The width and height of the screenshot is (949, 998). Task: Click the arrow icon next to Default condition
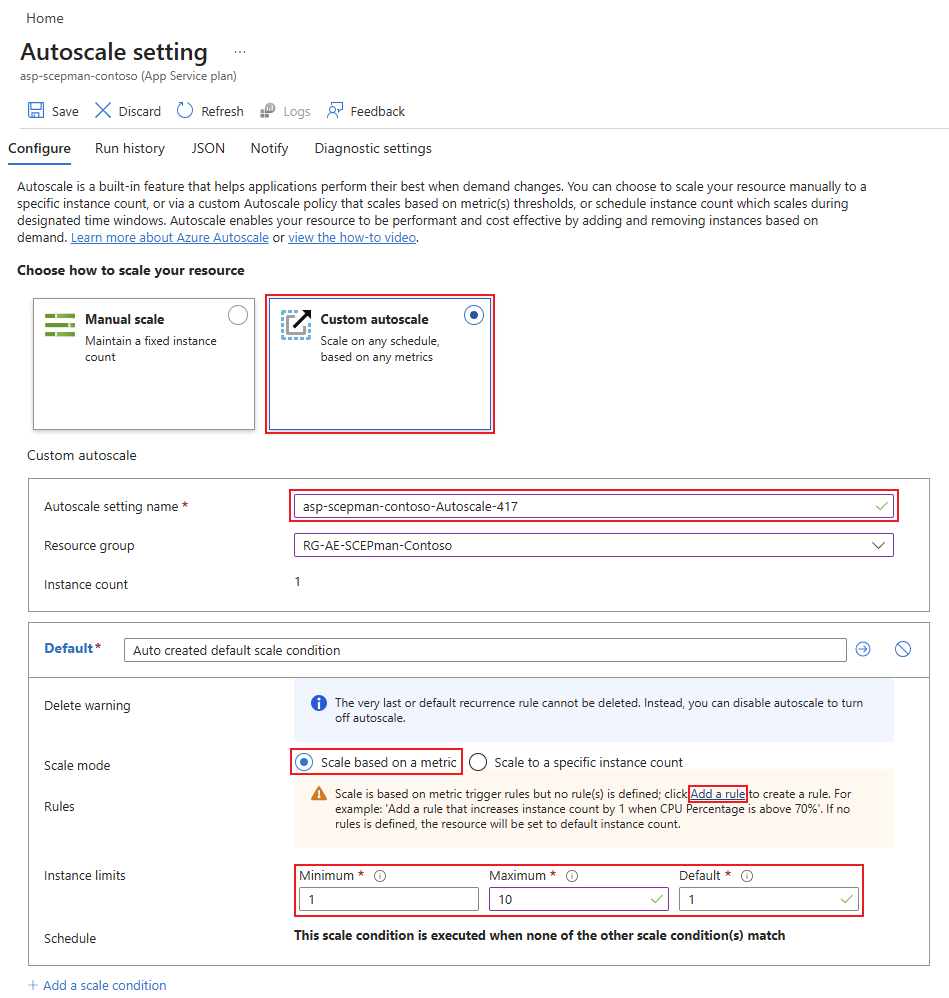point(863,649)
